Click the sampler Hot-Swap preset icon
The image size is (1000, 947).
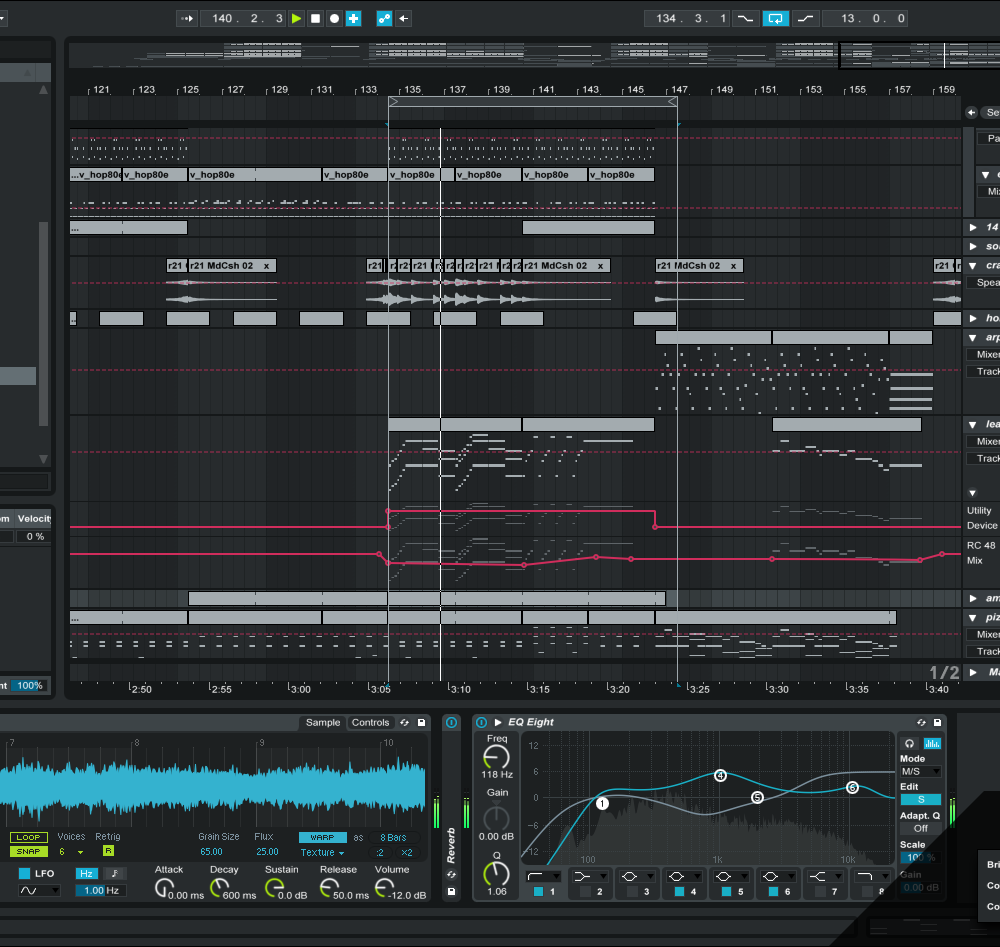point(404,723)
